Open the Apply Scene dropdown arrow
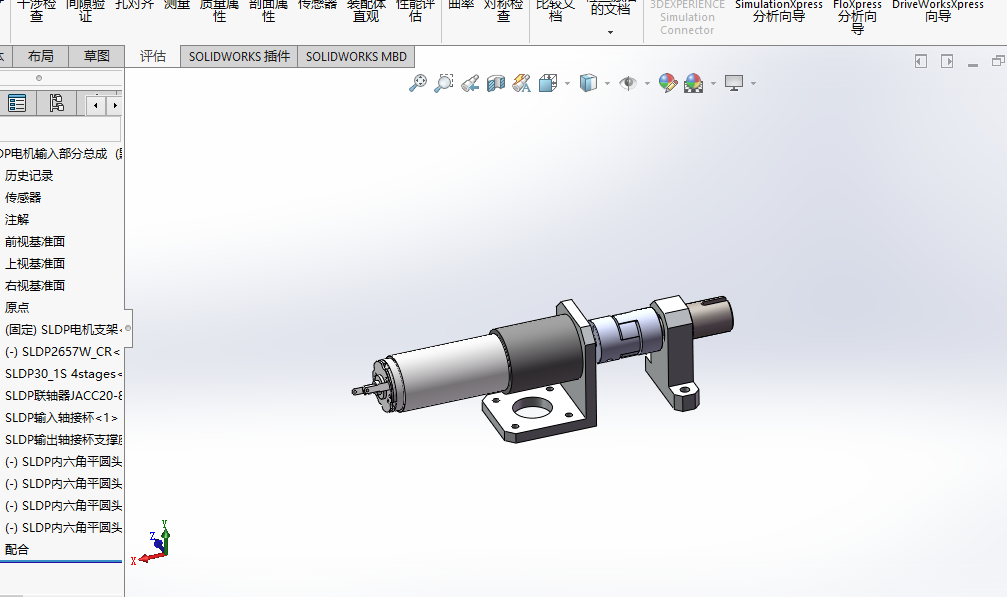The height and width of the screenshot is (597, 1007). 713,83
